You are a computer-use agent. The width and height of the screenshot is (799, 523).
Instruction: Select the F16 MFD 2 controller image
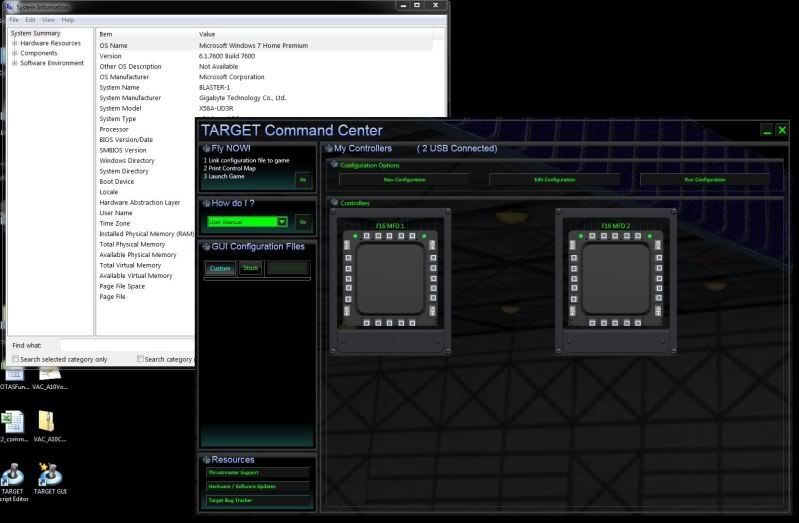(x=612, y=279)
